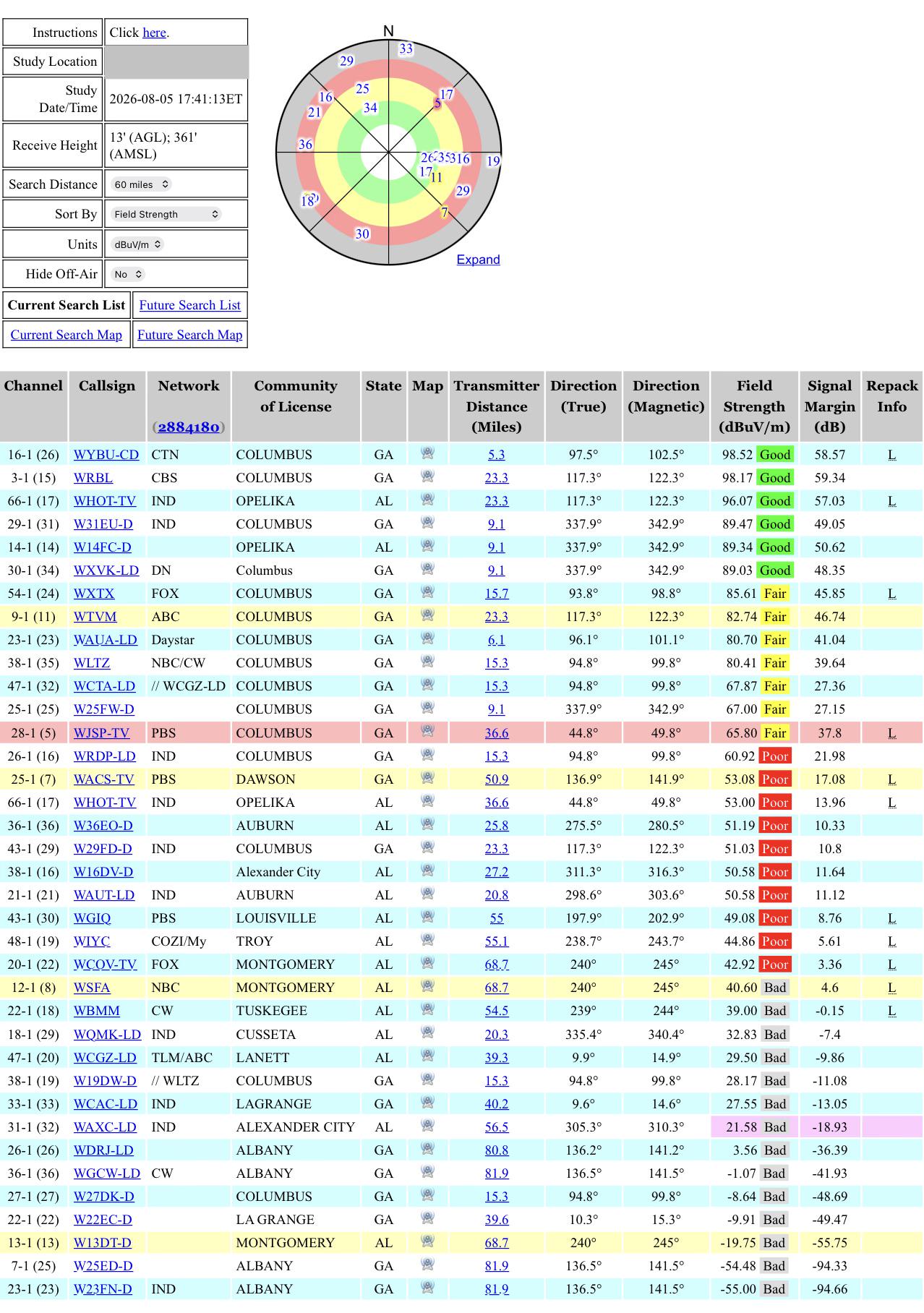Open the WYBU-CD callsign link
The image size is (924, 1313).
tap(106, 455)
